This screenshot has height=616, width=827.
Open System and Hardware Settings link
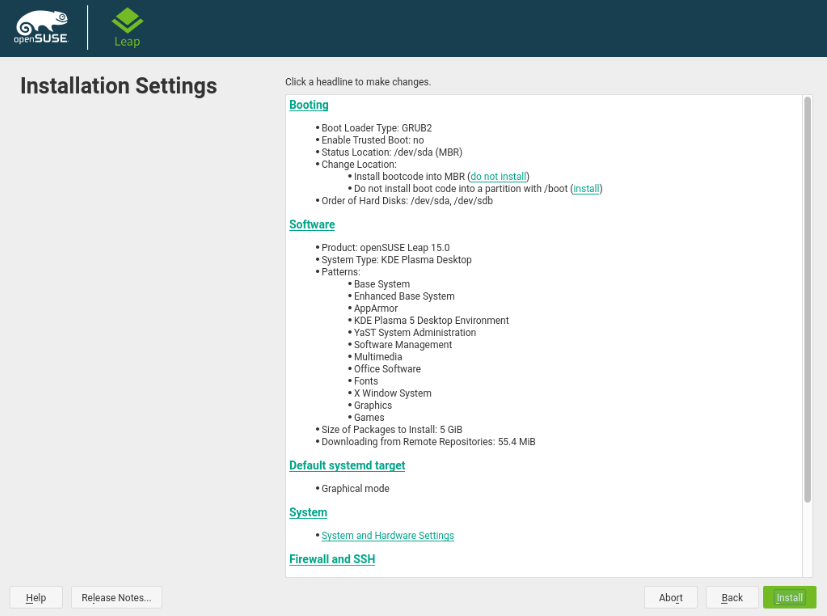(x=388, y=535)
